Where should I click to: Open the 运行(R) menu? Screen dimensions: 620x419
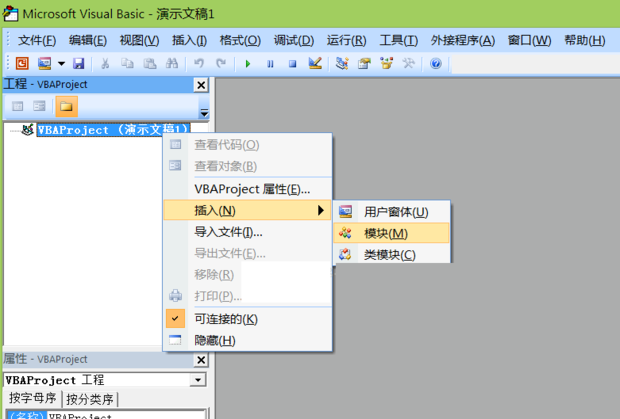[346, 40]
